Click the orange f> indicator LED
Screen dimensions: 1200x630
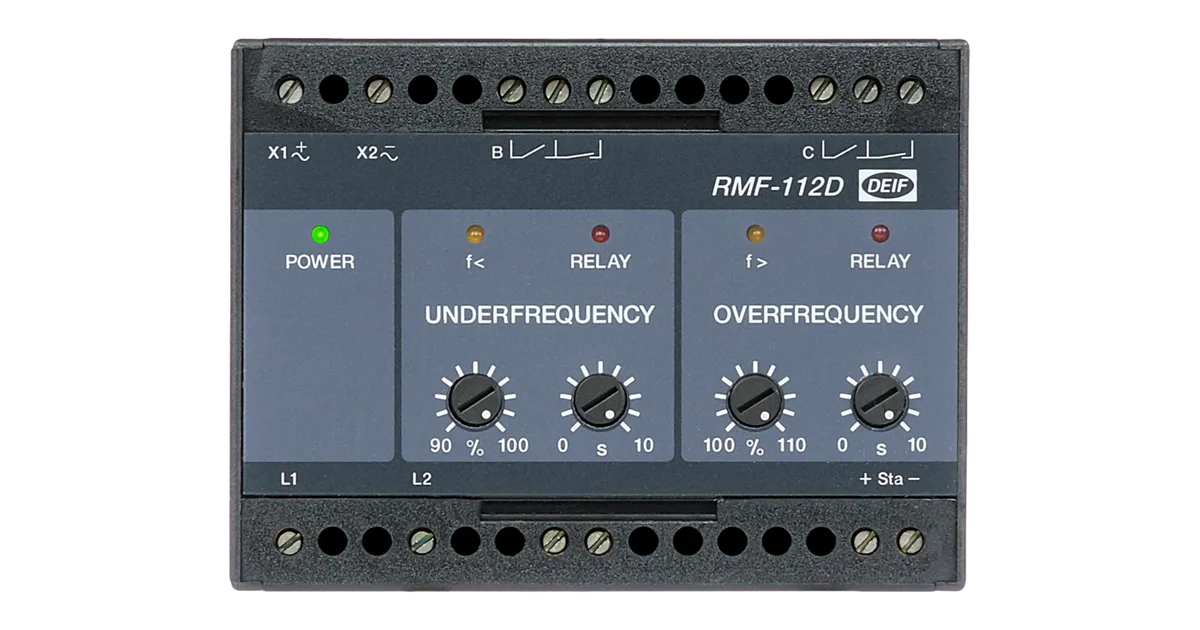tap(755, 235)
